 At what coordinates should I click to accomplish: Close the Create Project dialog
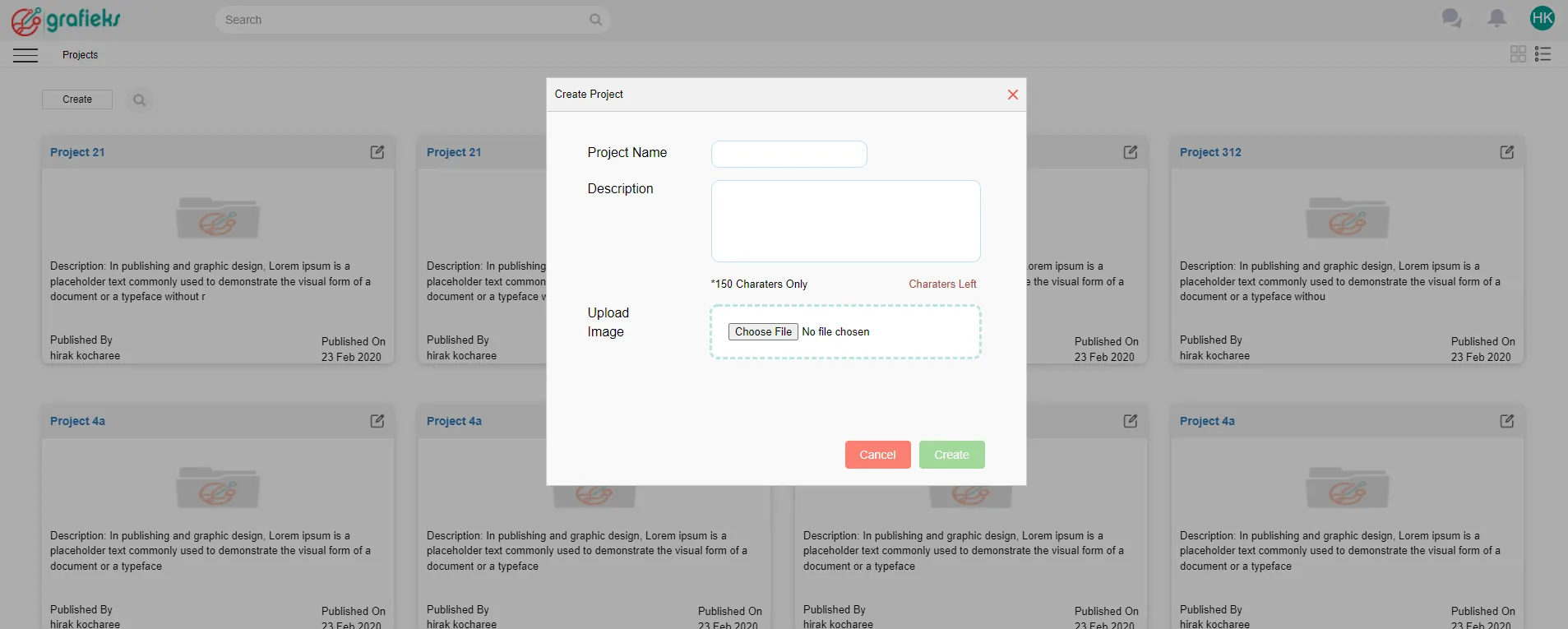1012,95
